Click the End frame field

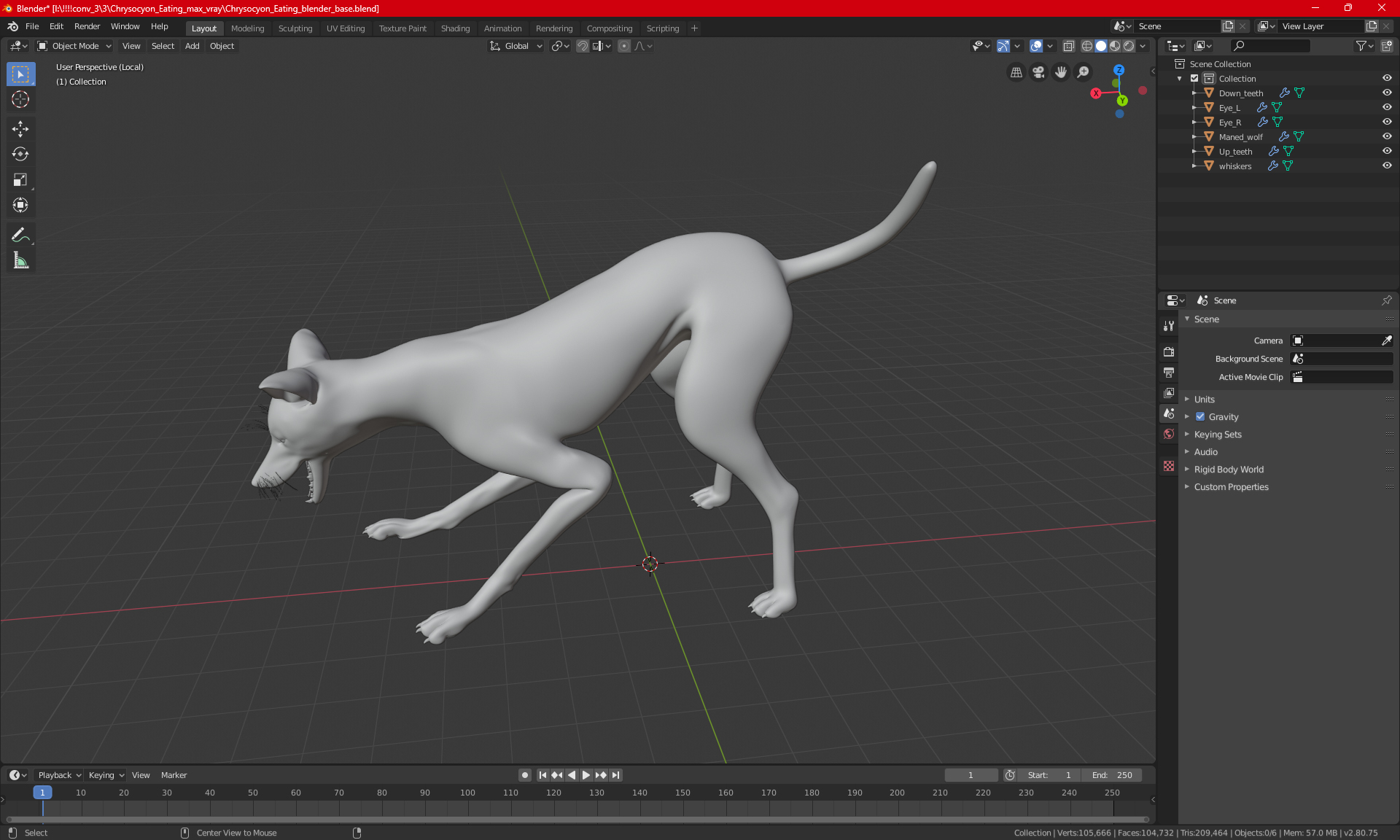click(x=1111, y=775)
